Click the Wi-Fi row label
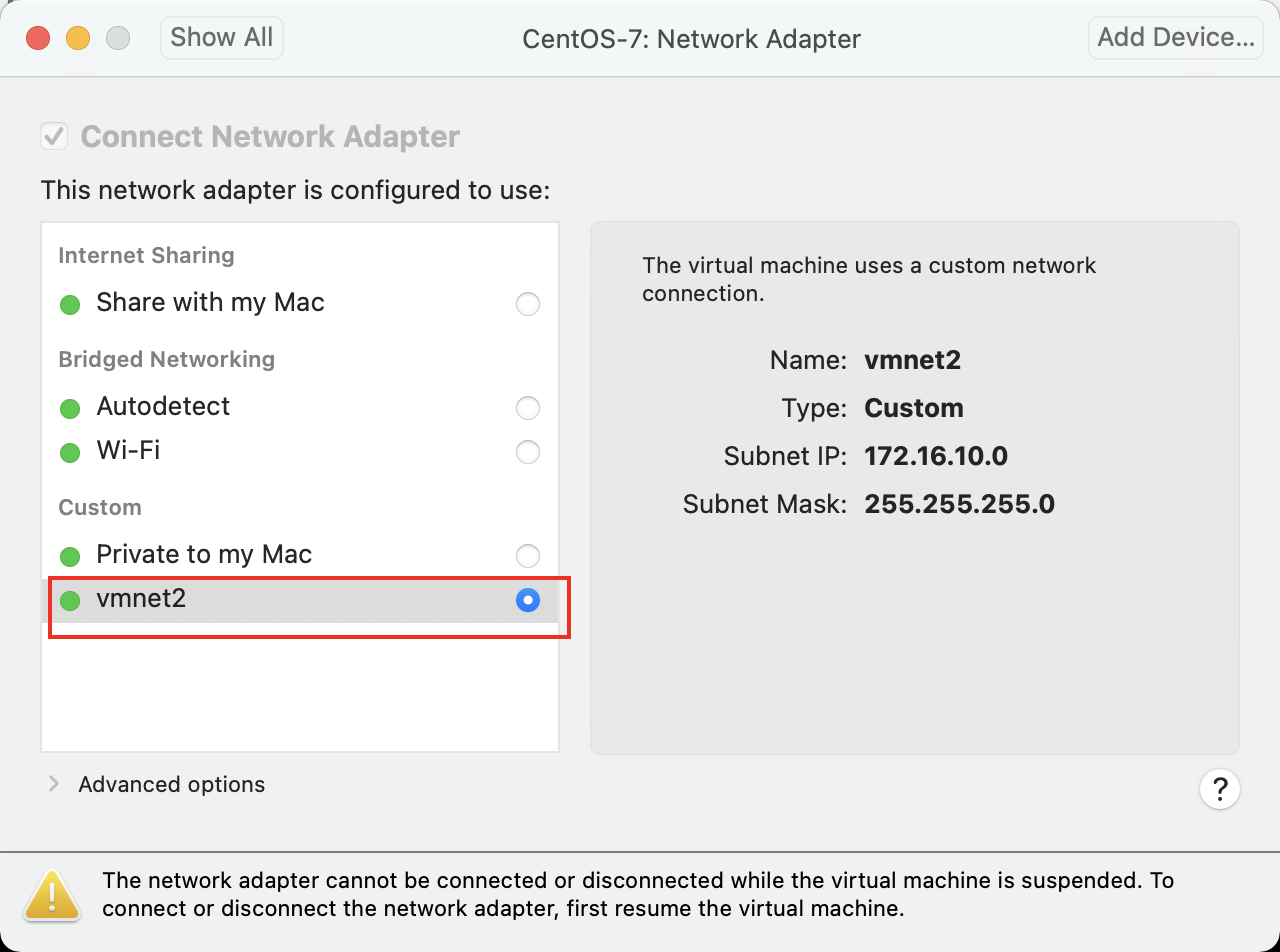Screen dimensions: 1280x952 pos(128,450)
